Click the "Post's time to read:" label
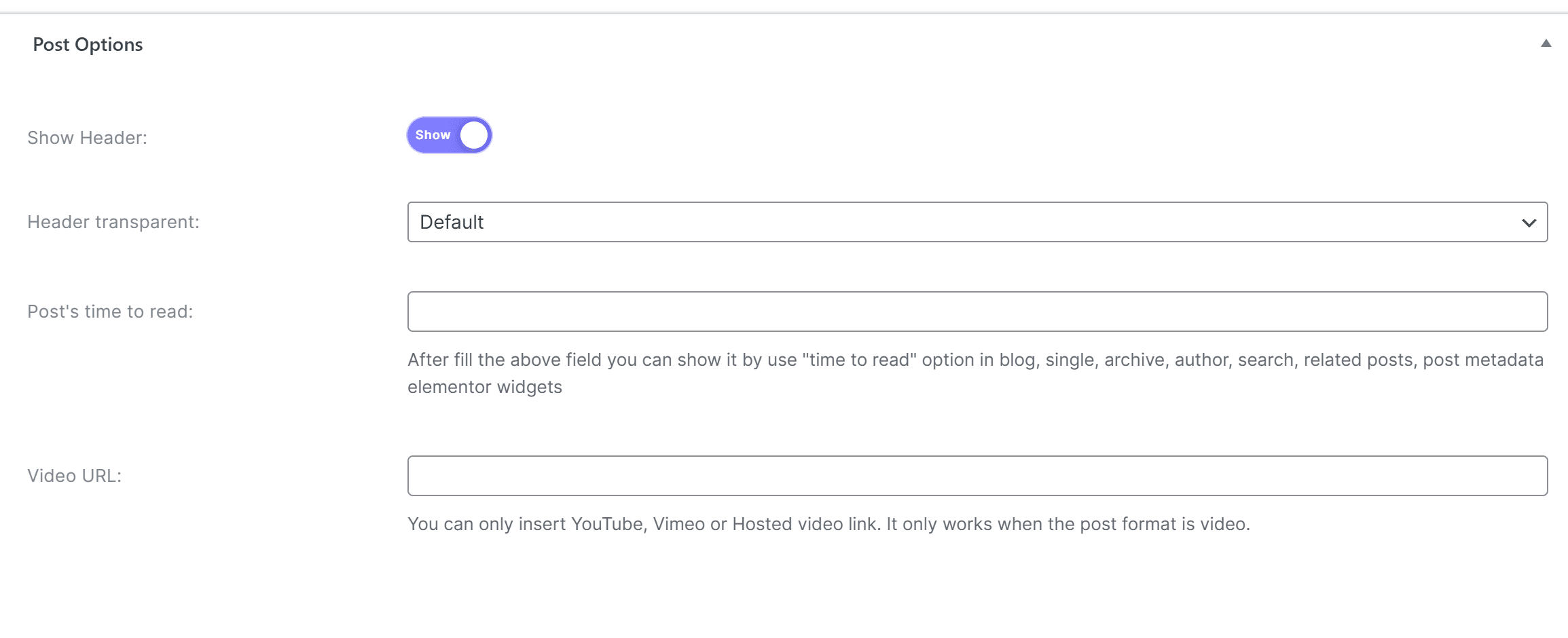This screenshot has width=1568, height=638. coord(110,312)
